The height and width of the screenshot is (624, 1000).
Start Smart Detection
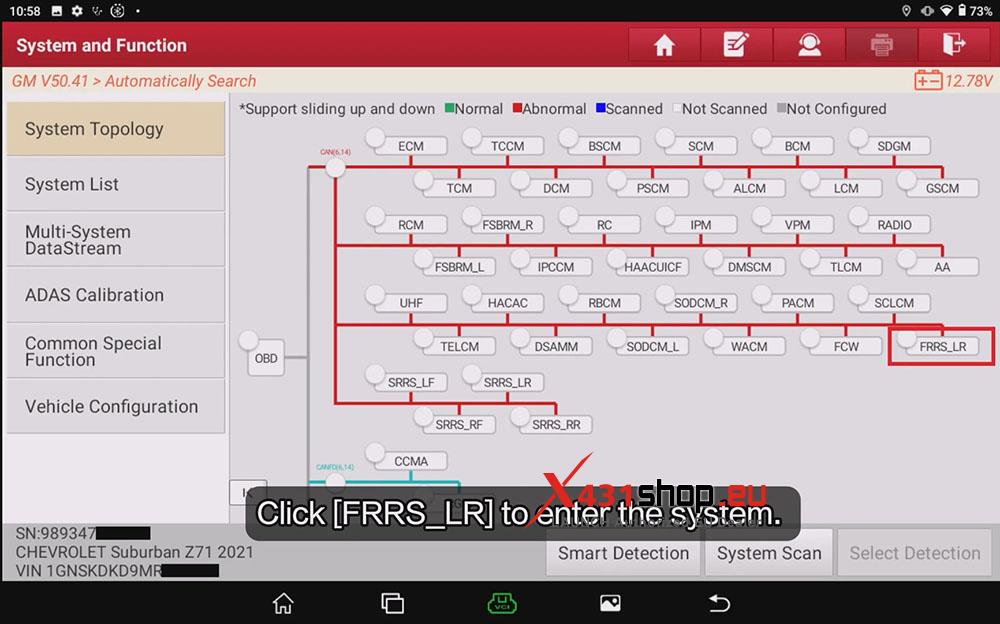pos(623,553)
